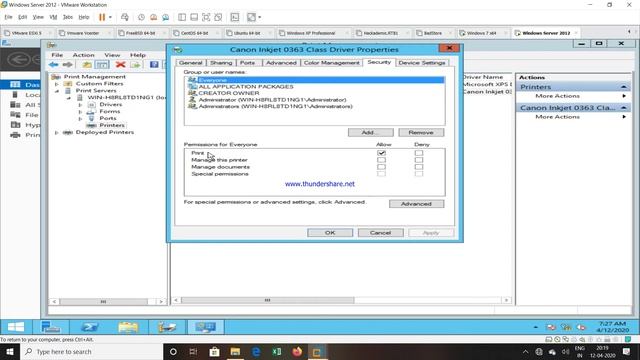
Task: Click the Remove button
Action: coord(421,133)
